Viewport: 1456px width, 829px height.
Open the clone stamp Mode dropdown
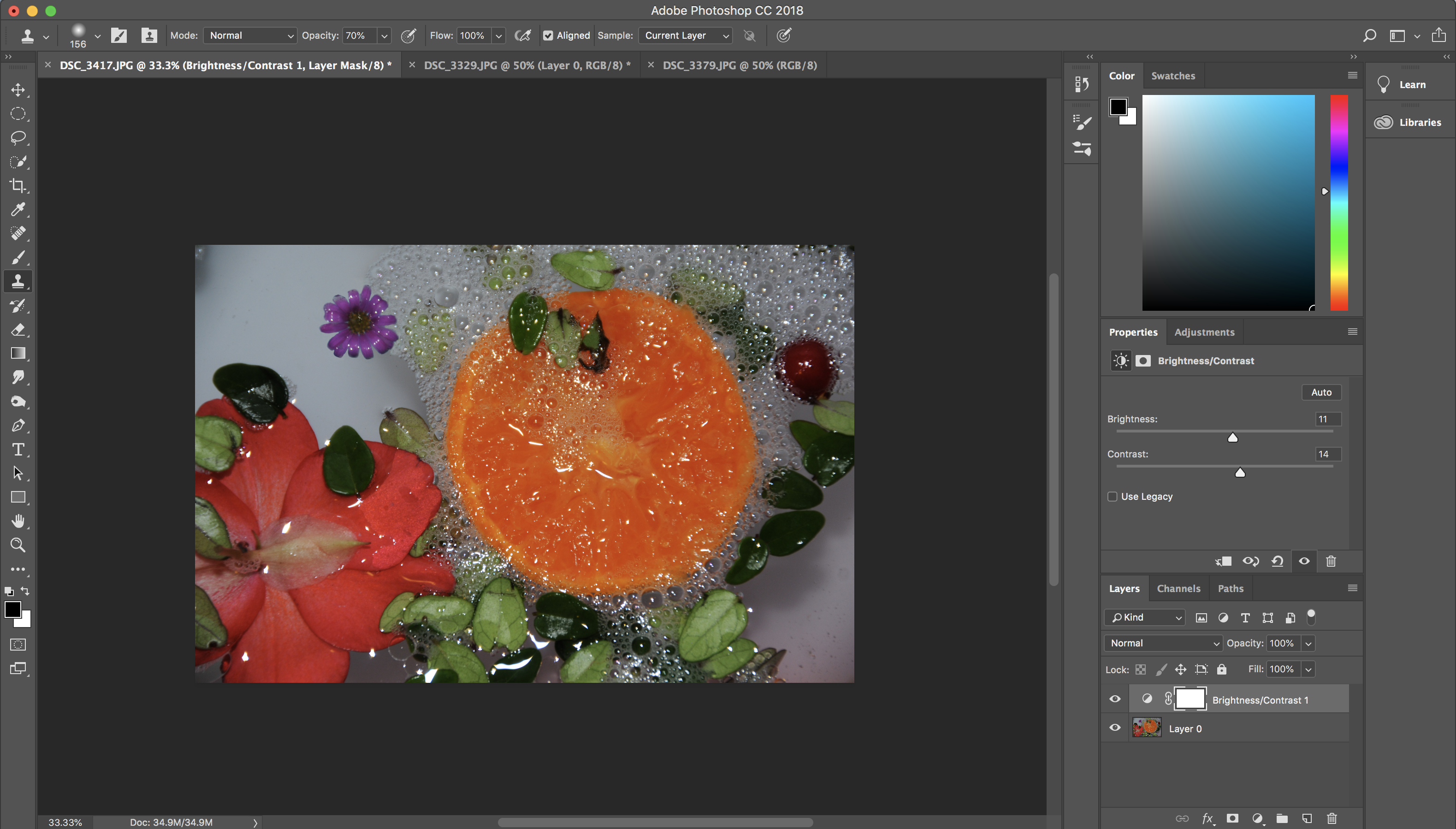[250, 36]
